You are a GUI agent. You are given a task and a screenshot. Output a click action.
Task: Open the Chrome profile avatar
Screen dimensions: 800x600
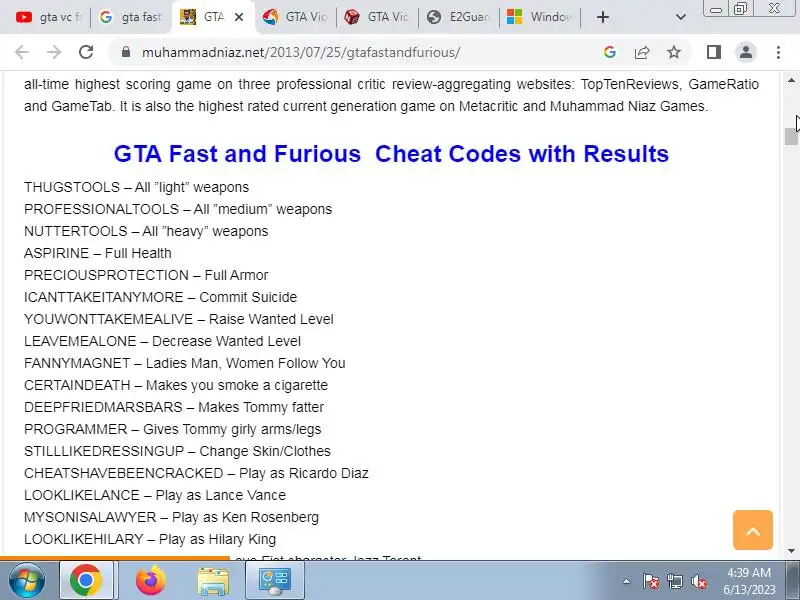click(x=745, y=52)
